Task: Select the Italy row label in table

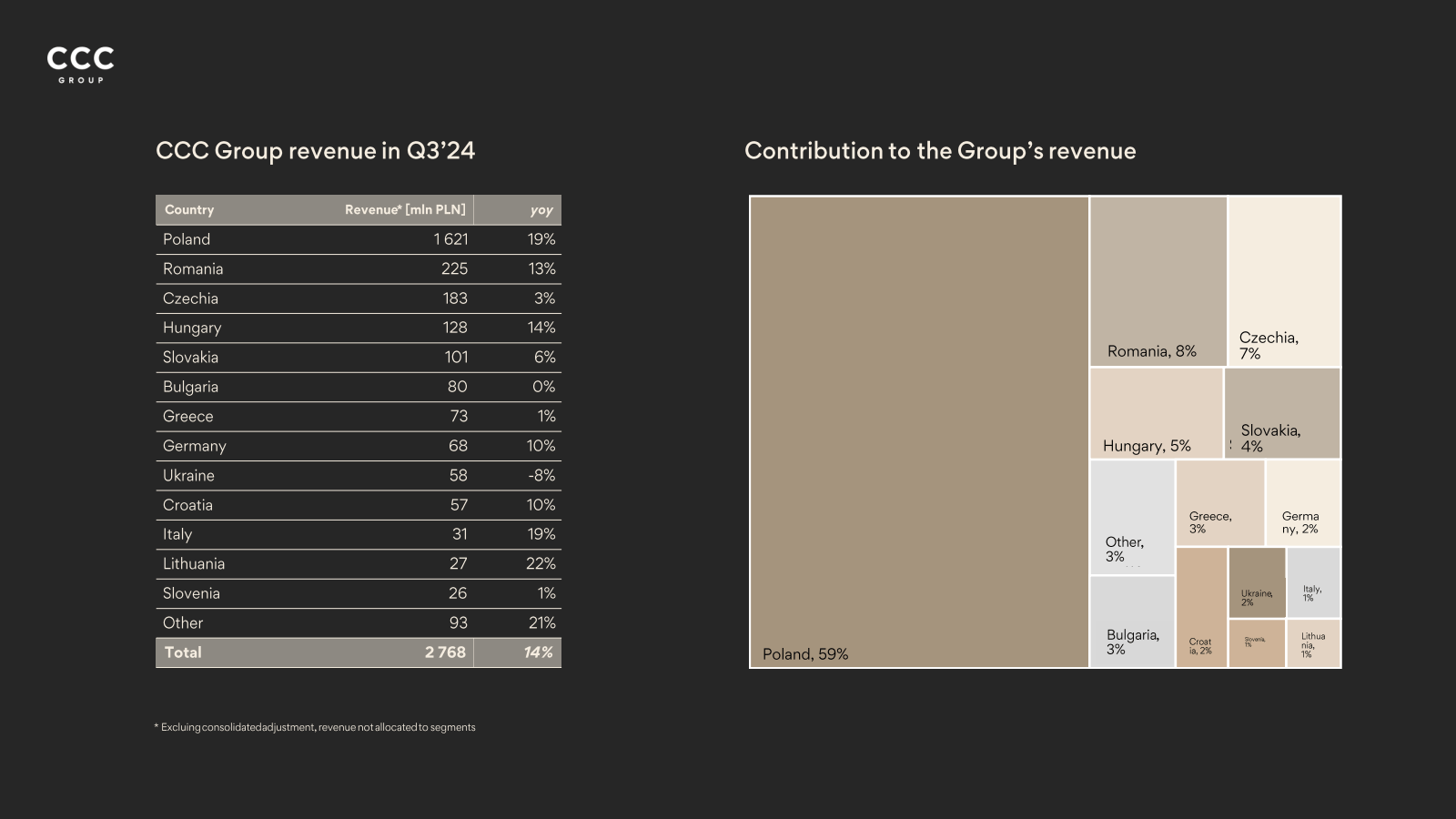Action: point(177,534)
